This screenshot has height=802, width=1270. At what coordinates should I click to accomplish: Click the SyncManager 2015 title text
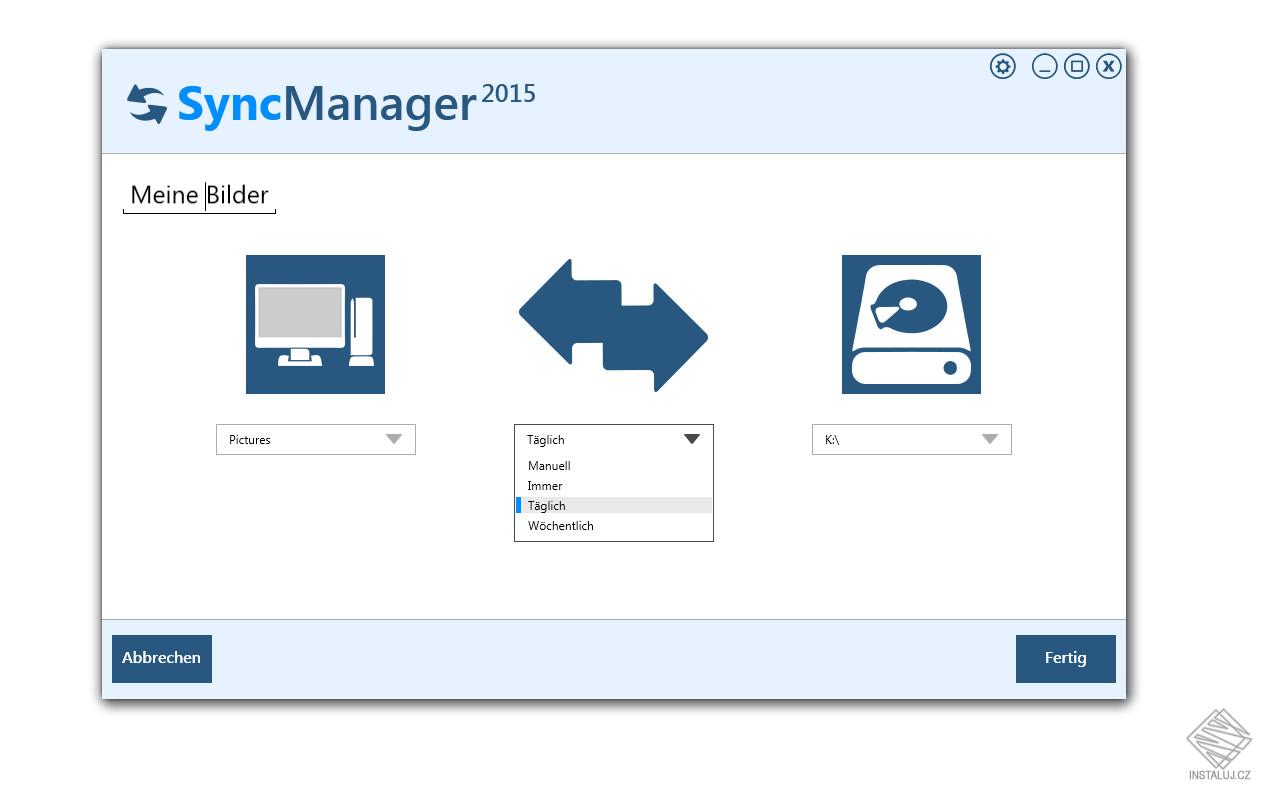[356, 104]
